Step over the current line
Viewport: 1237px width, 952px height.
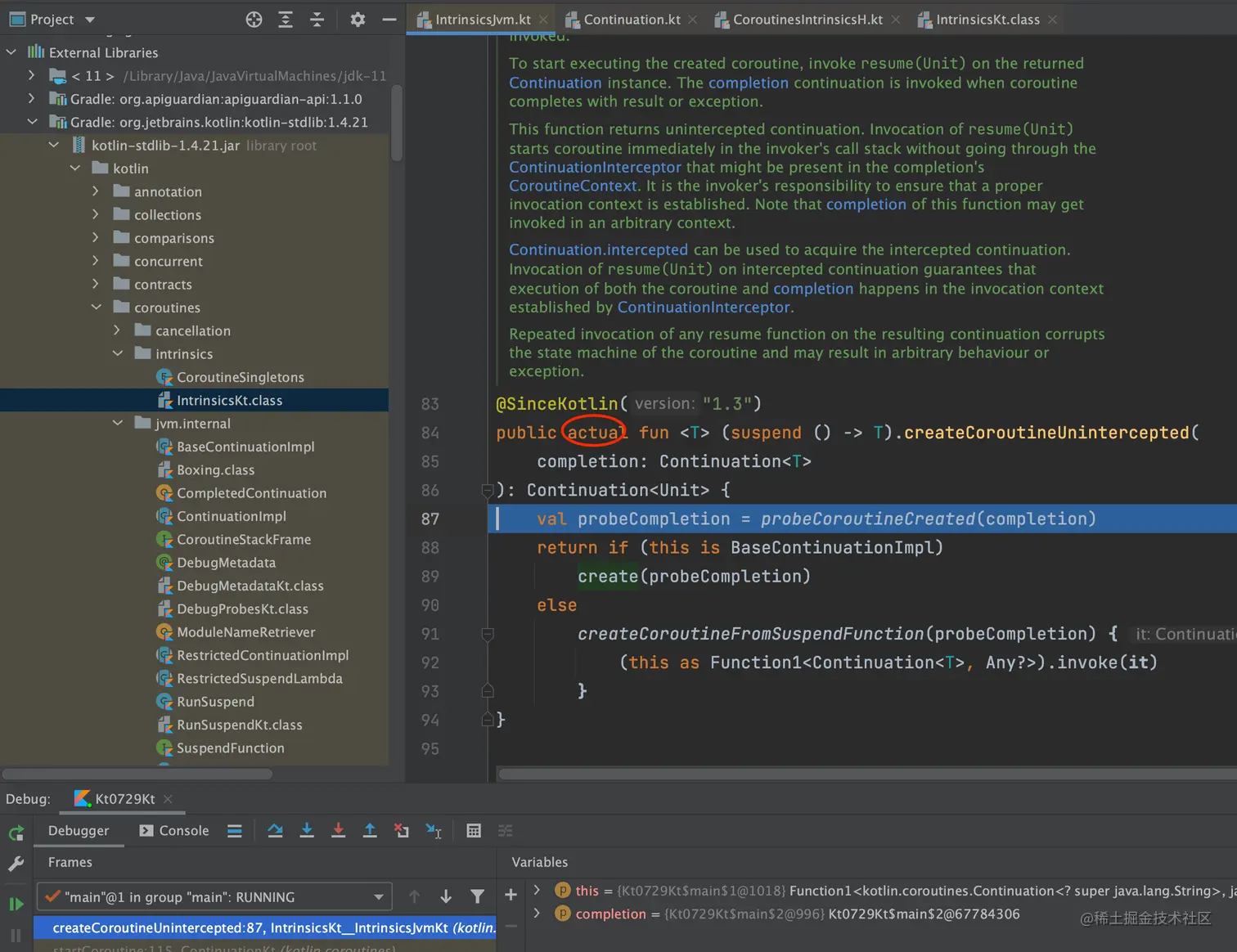click(275, 831)
